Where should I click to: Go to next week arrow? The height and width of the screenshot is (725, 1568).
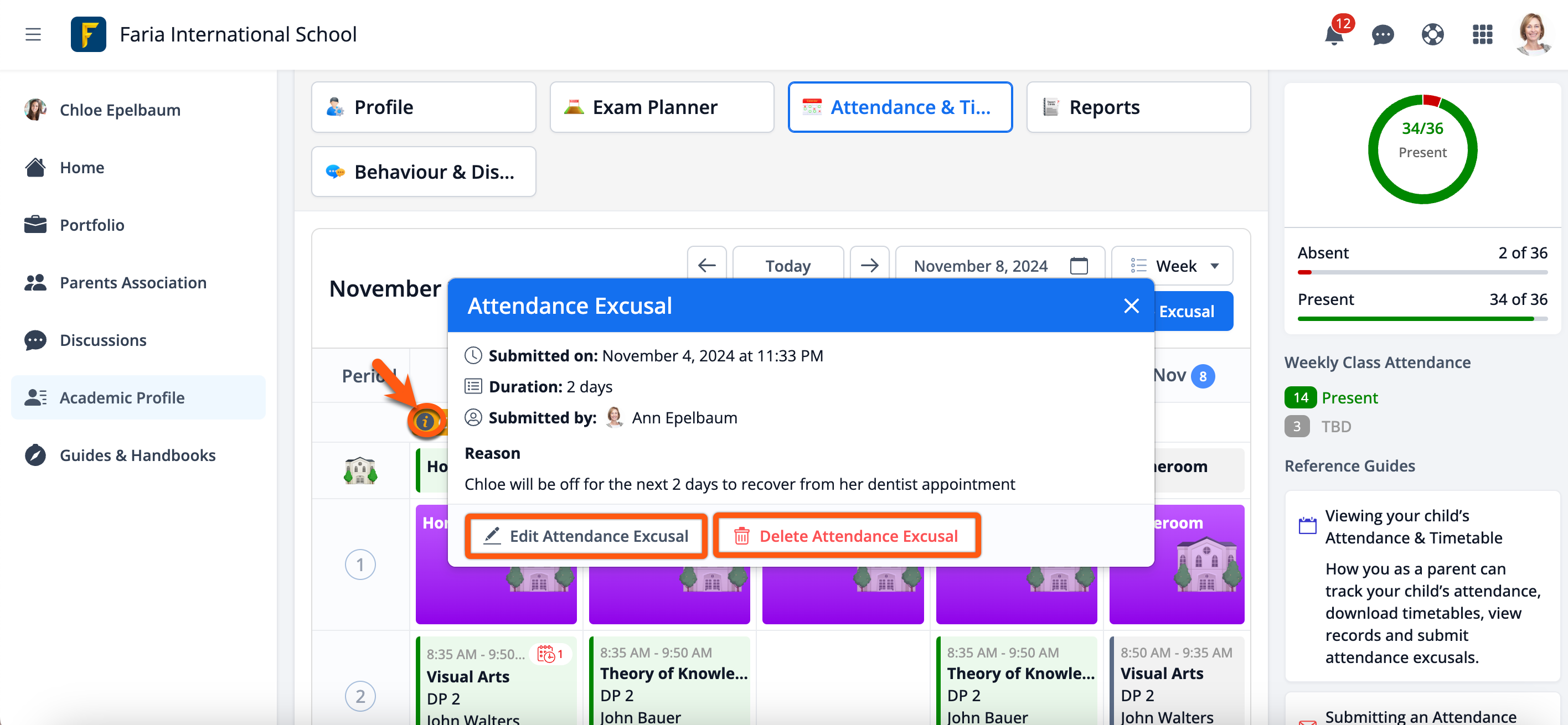click(x=869, y=266)
